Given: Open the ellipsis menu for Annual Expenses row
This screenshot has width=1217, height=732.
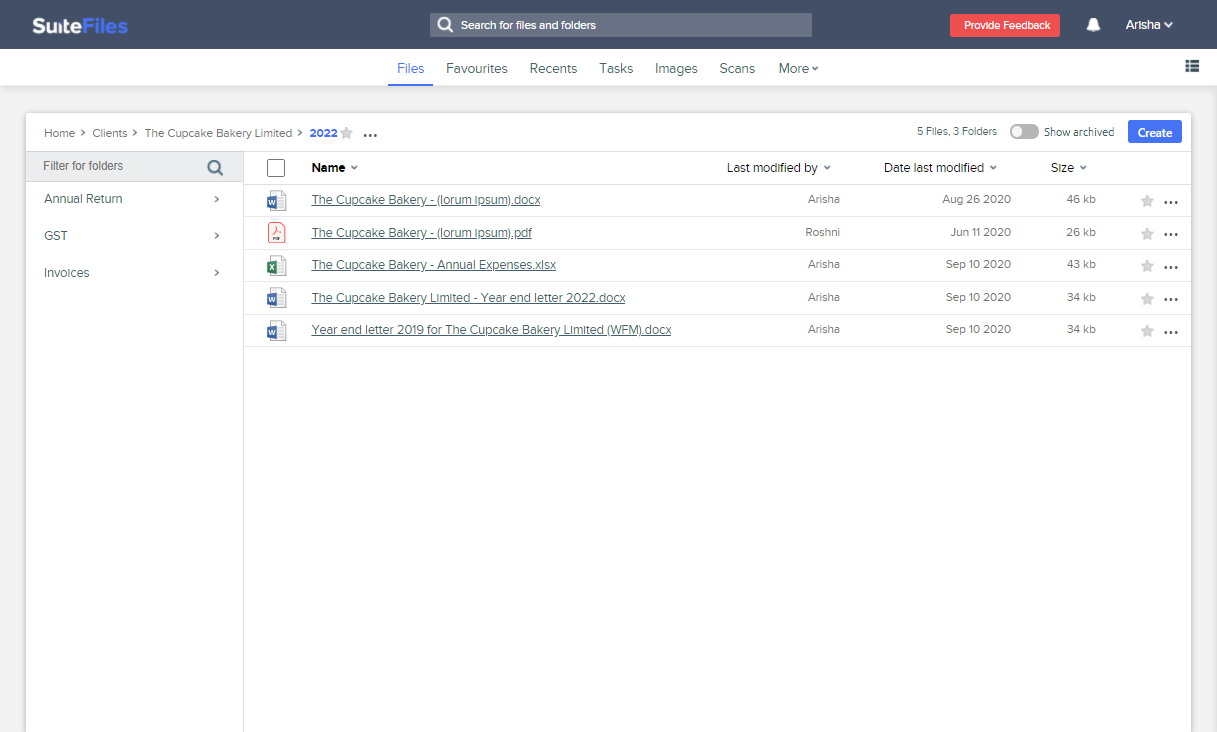Looking at the screenshot, I should (1171, 265).
